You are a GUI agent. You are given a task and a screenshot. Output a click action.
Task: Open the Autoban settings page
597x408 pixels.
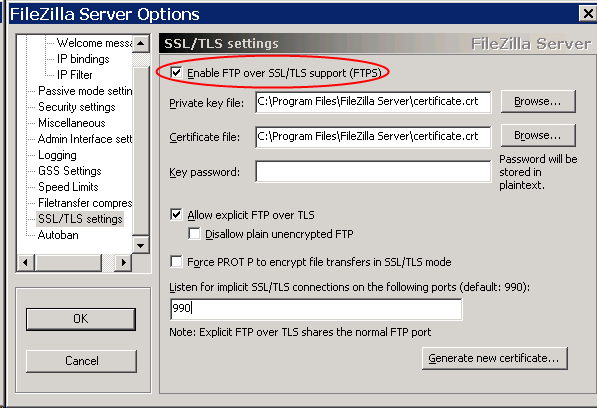pos(58,235)
